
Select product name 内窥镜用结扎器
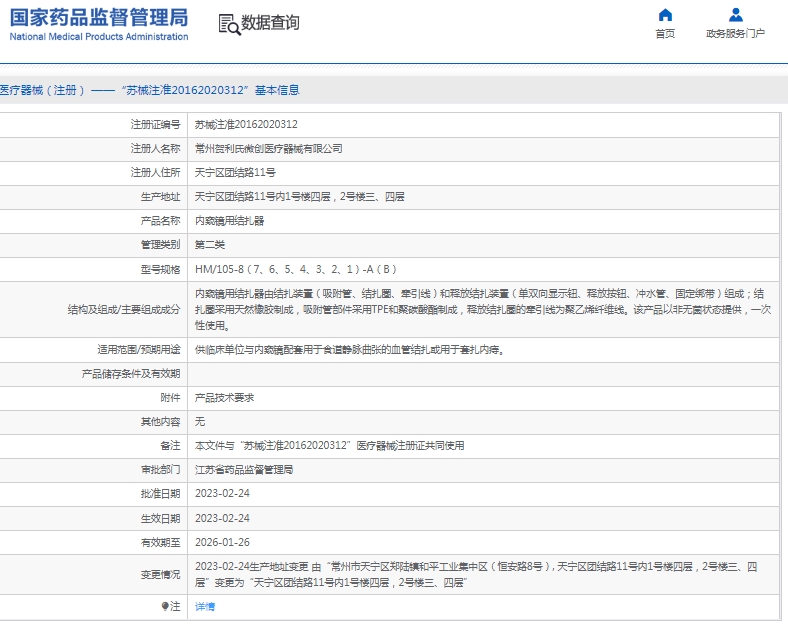pos(230,221)
